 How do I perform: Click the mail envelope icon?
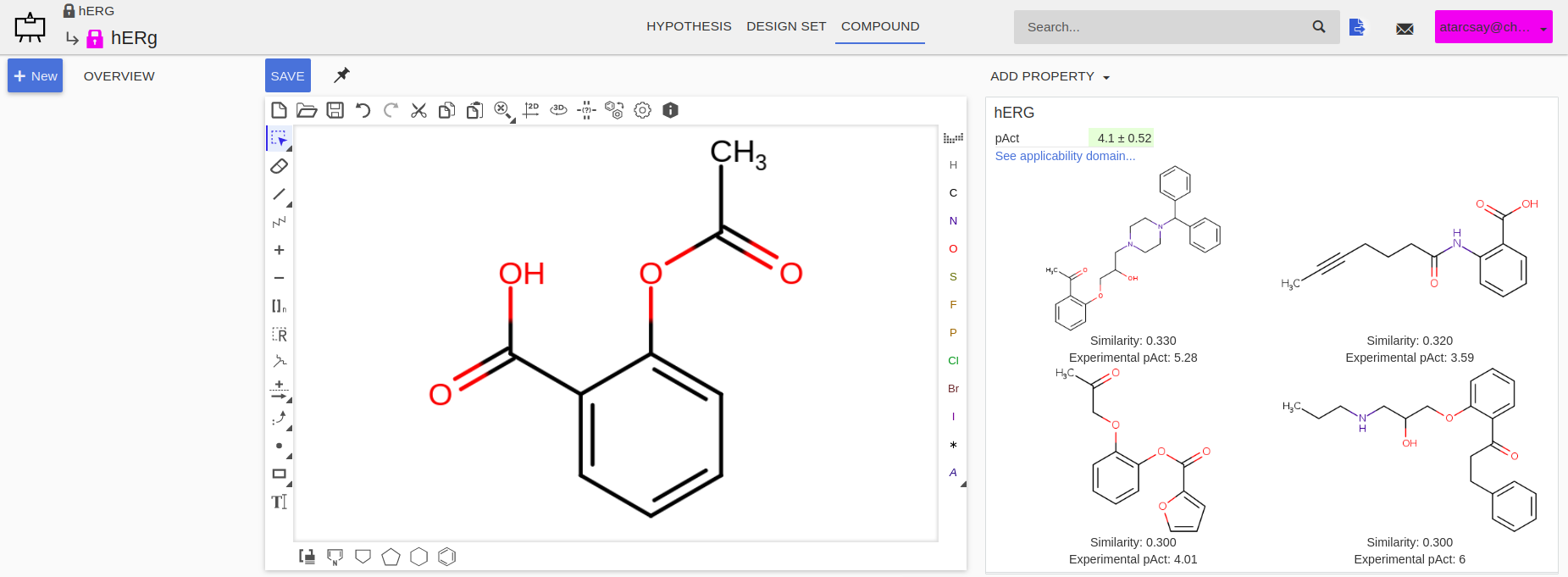(x=1405, y=28)
